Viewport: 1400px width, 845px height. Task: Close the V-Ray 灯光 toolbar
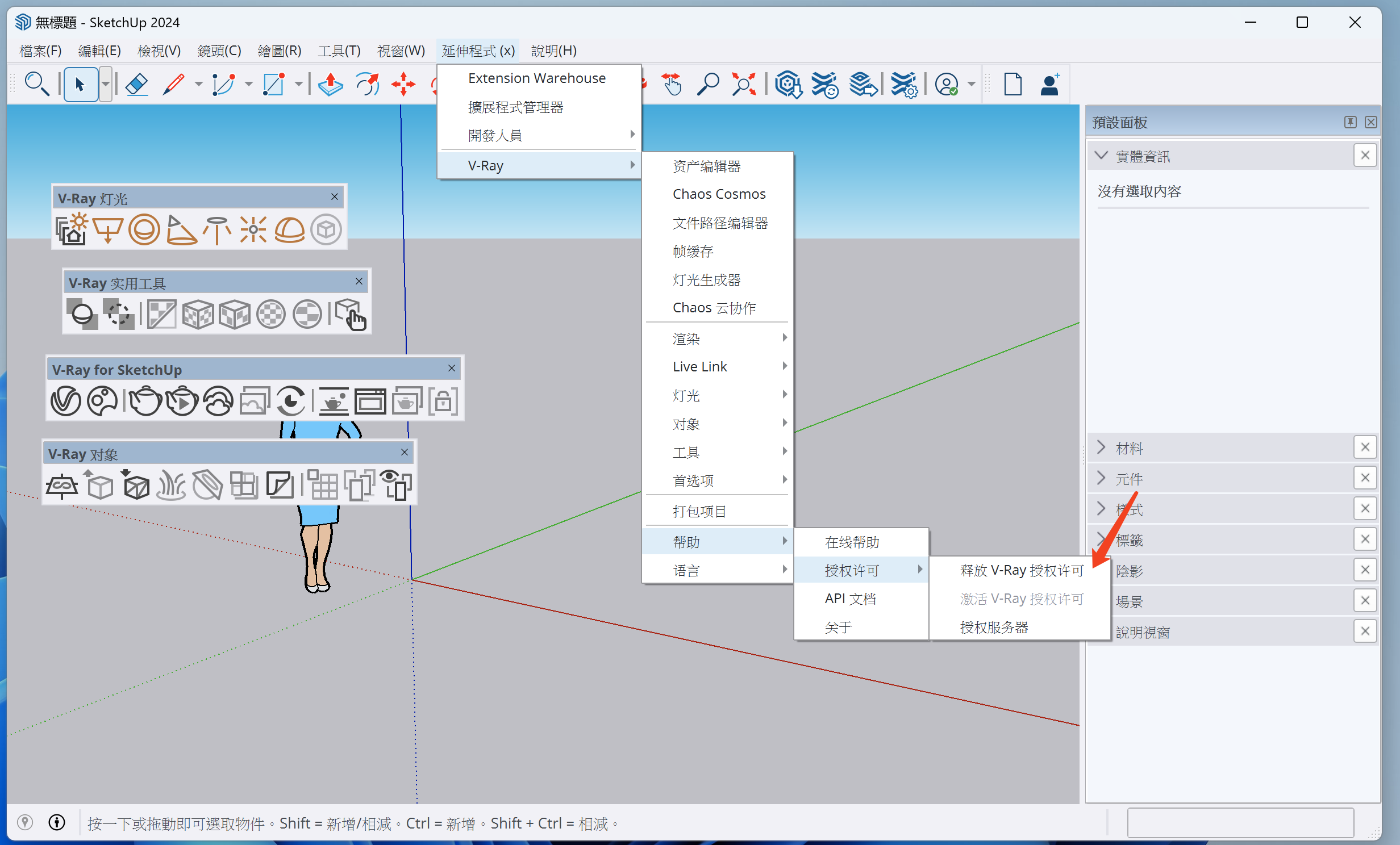pos(335,197)
